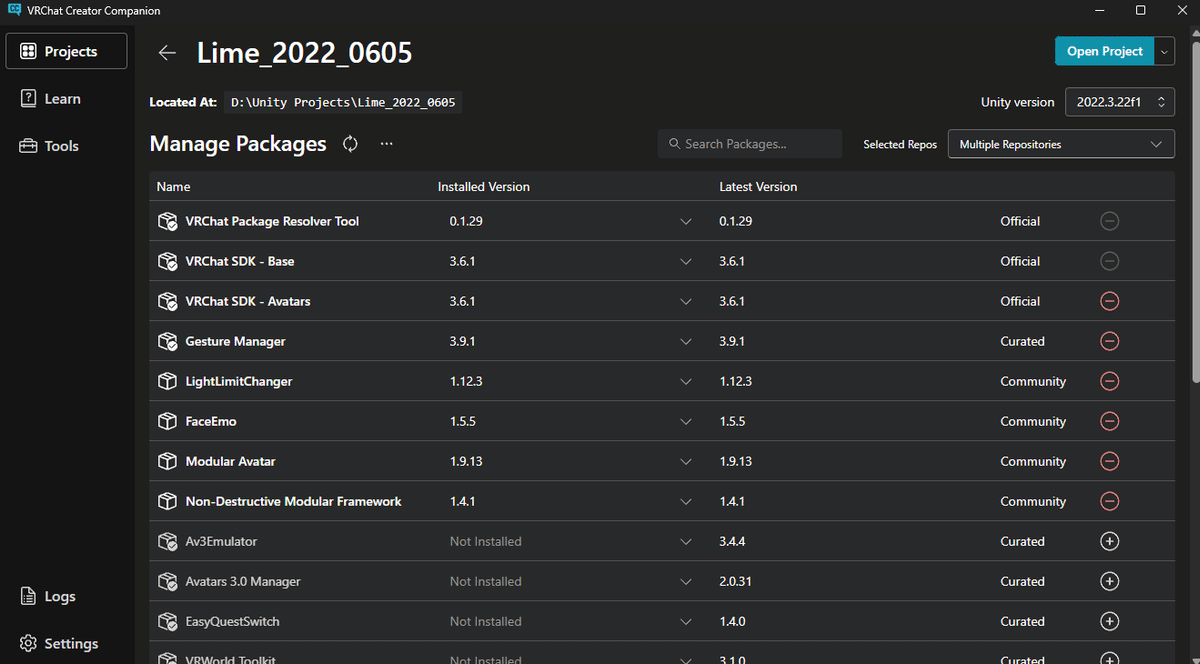Click installed version 1.9.13 of Modular Avatar
This screenshot has height=664, width=1200.
click(x=466, y=461)
